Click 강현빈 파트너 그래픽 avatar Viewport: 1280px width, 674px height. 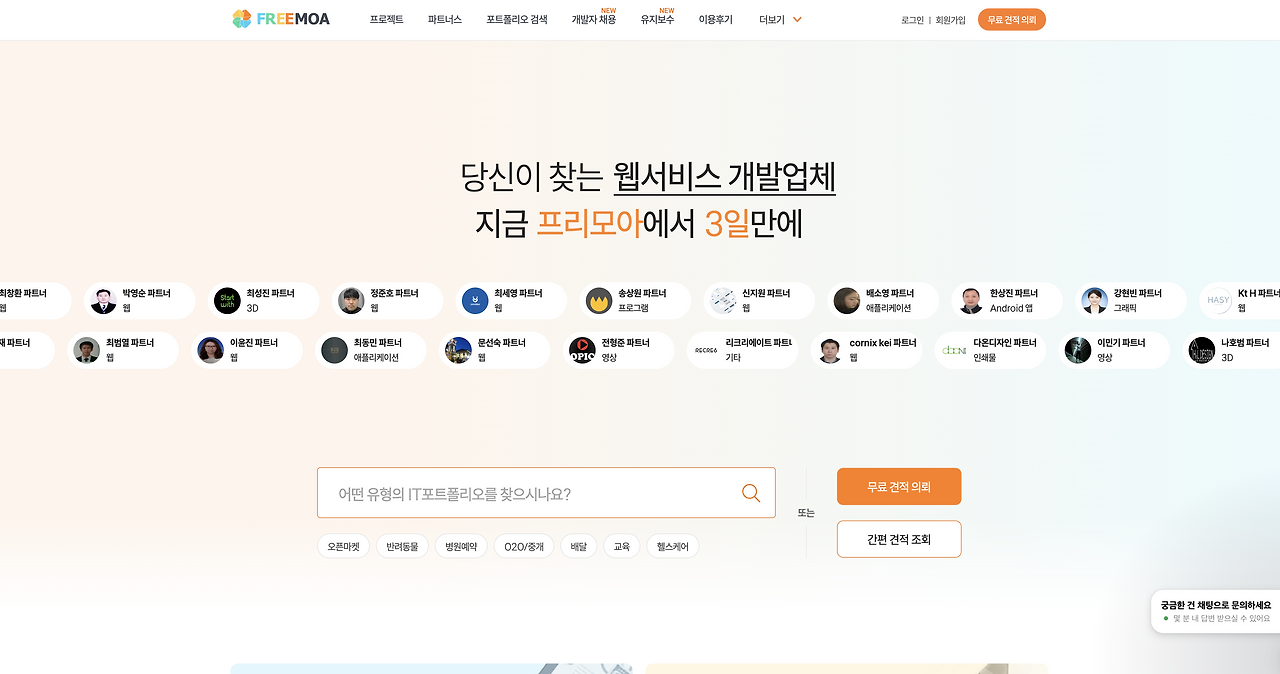[1093, 300]
